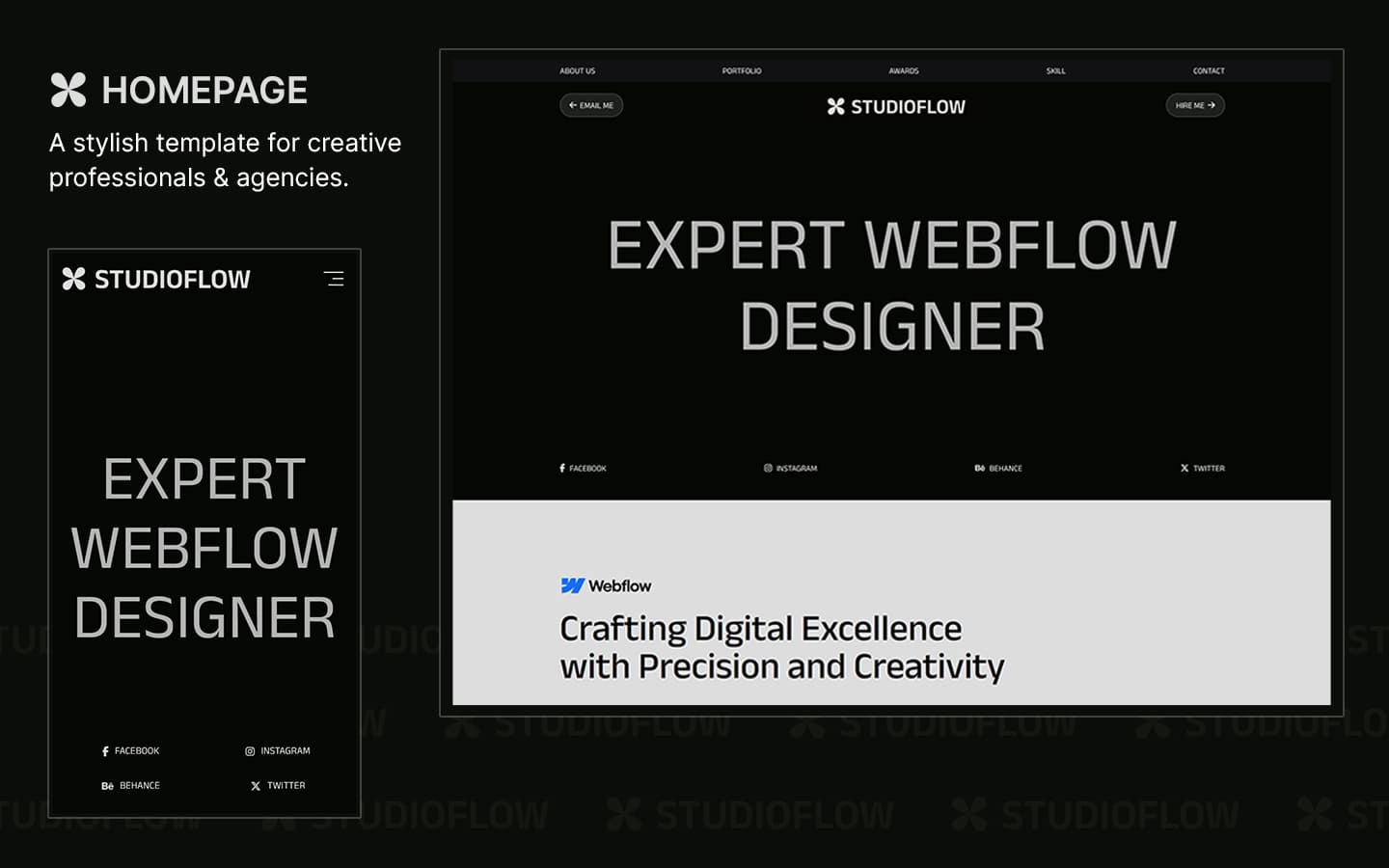Click the Expert Webflow Designer heading in mobile preview
Image resolution: width=1389 pixels, height=868 pixels.
[204, 548]
